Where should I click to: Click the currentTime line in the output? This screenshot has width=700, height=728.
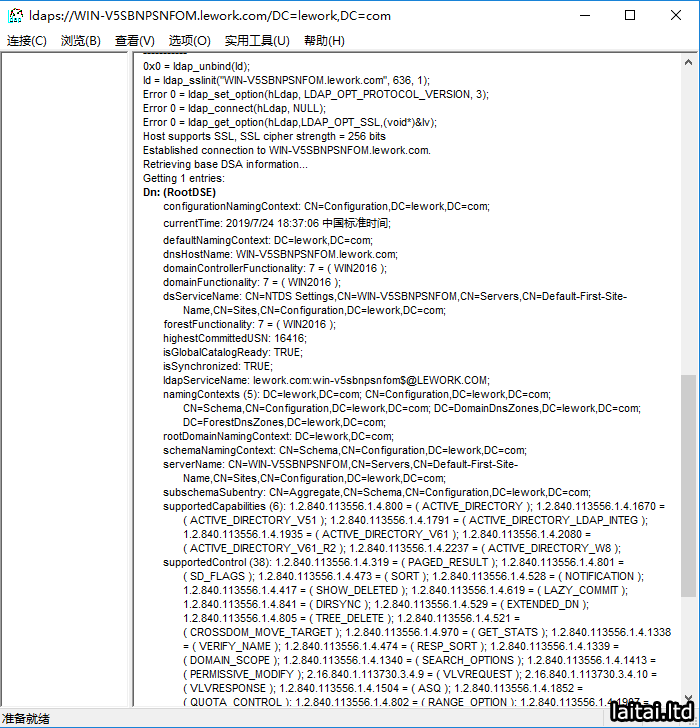tap(277, 223)
